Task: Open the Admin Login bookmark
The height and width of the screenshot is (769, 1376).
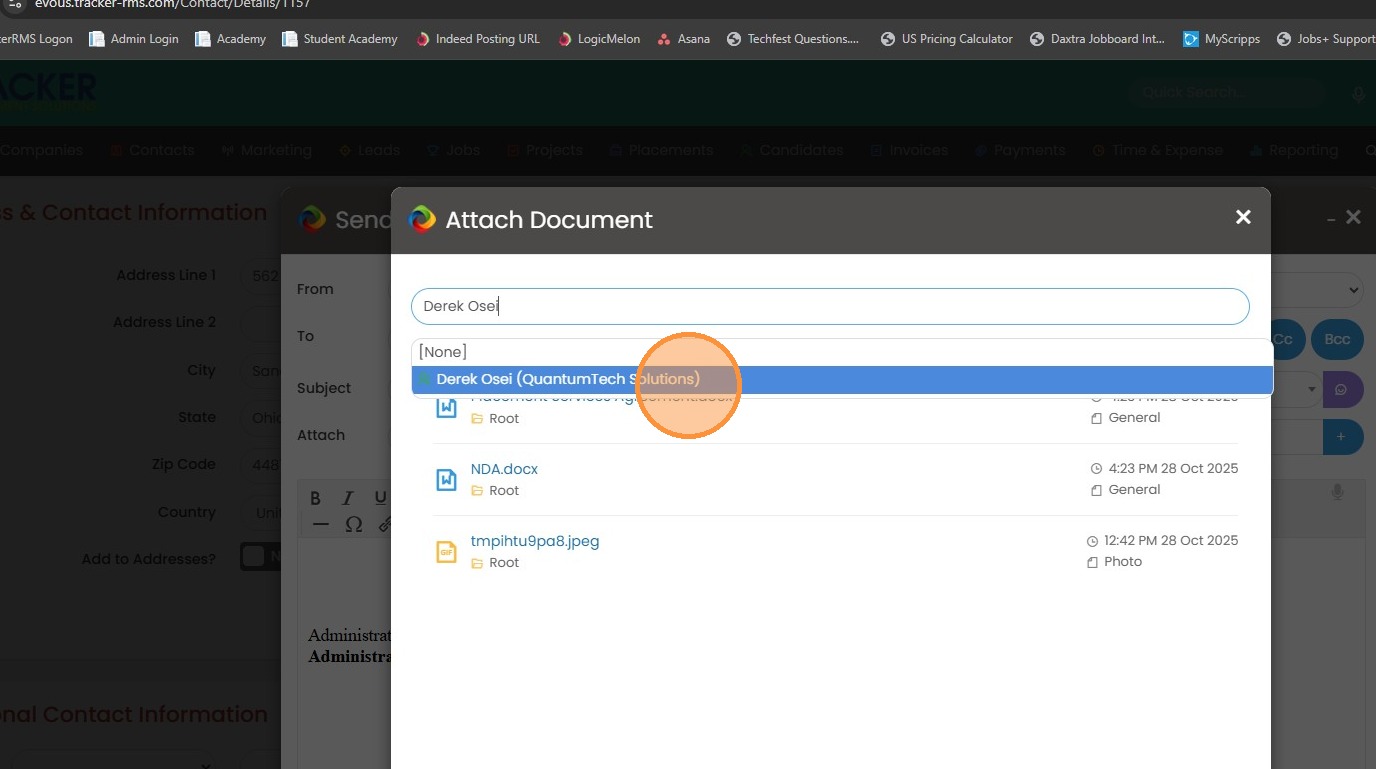Action: point(134,39)
